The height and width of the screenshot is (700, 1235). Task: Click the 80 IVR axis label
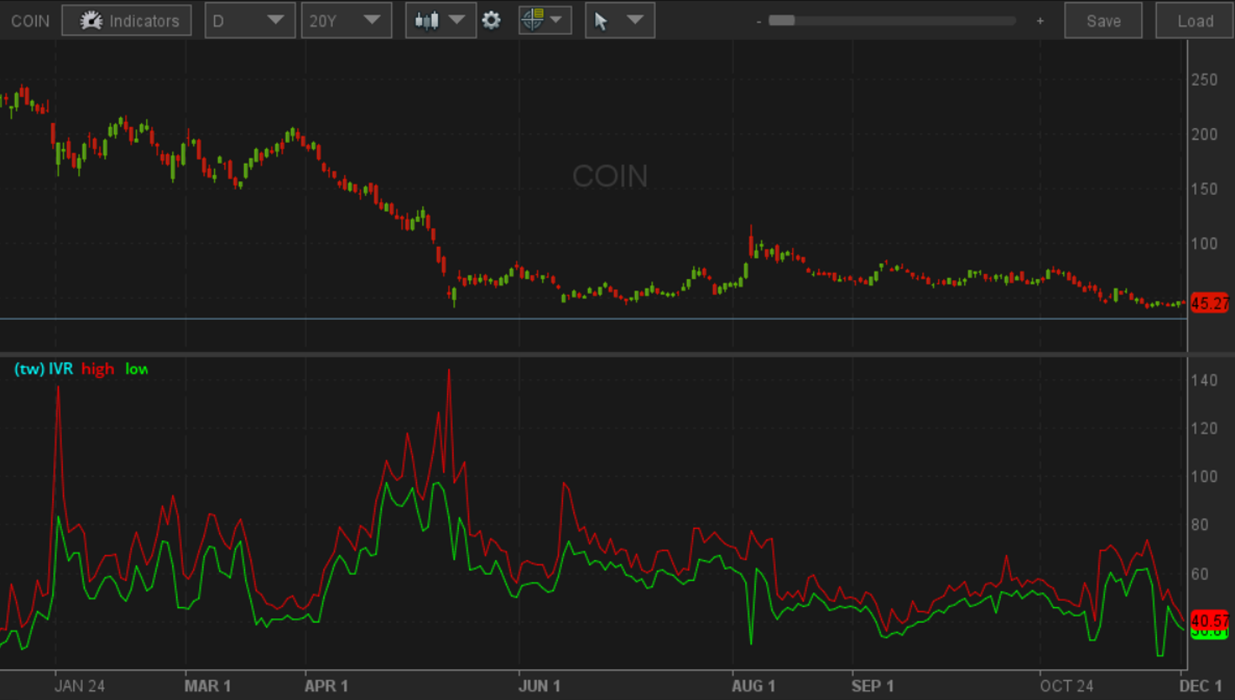point(1200,526)
